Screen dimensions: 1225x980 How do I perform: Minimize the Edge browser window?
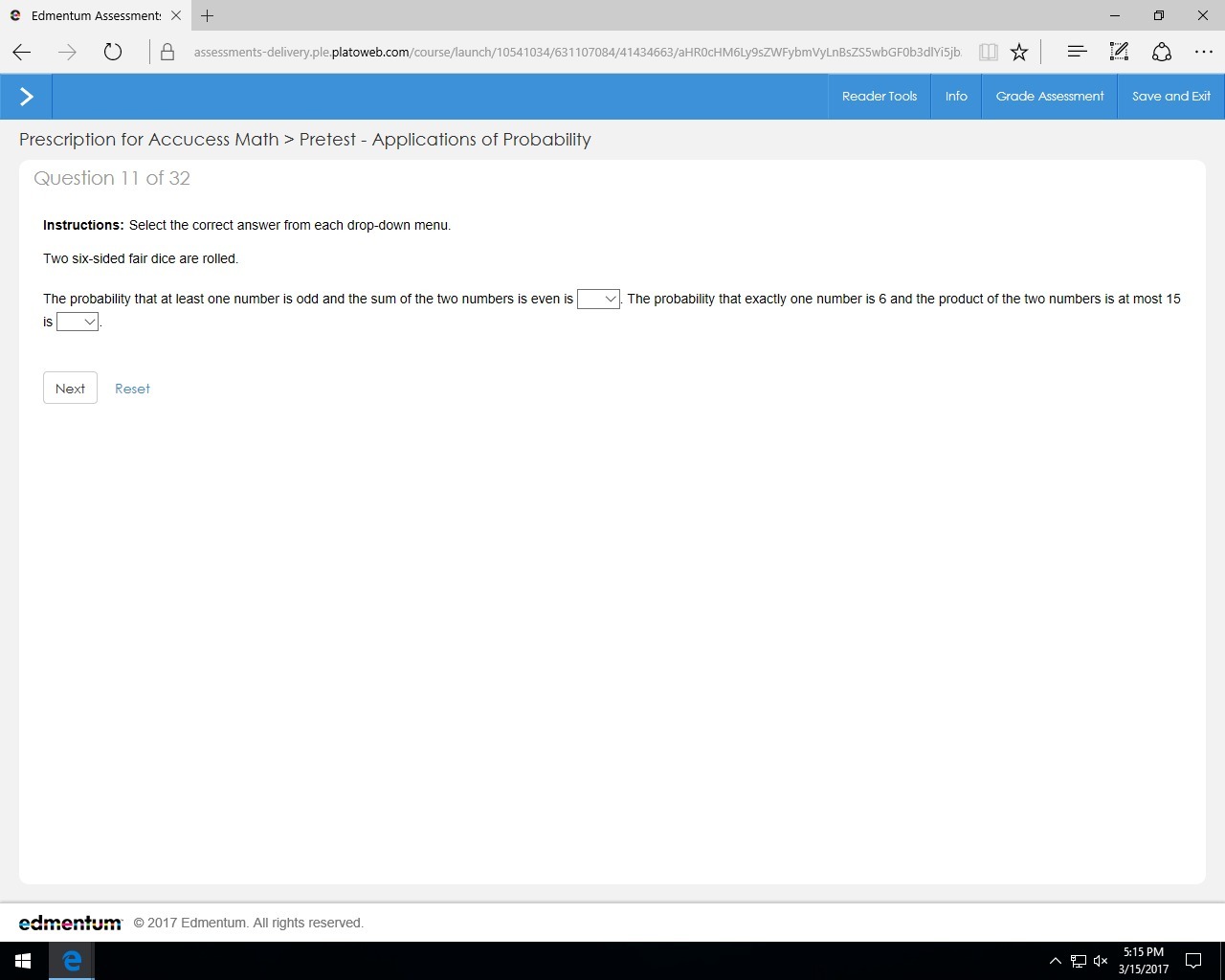click(x=1115, y=15)
